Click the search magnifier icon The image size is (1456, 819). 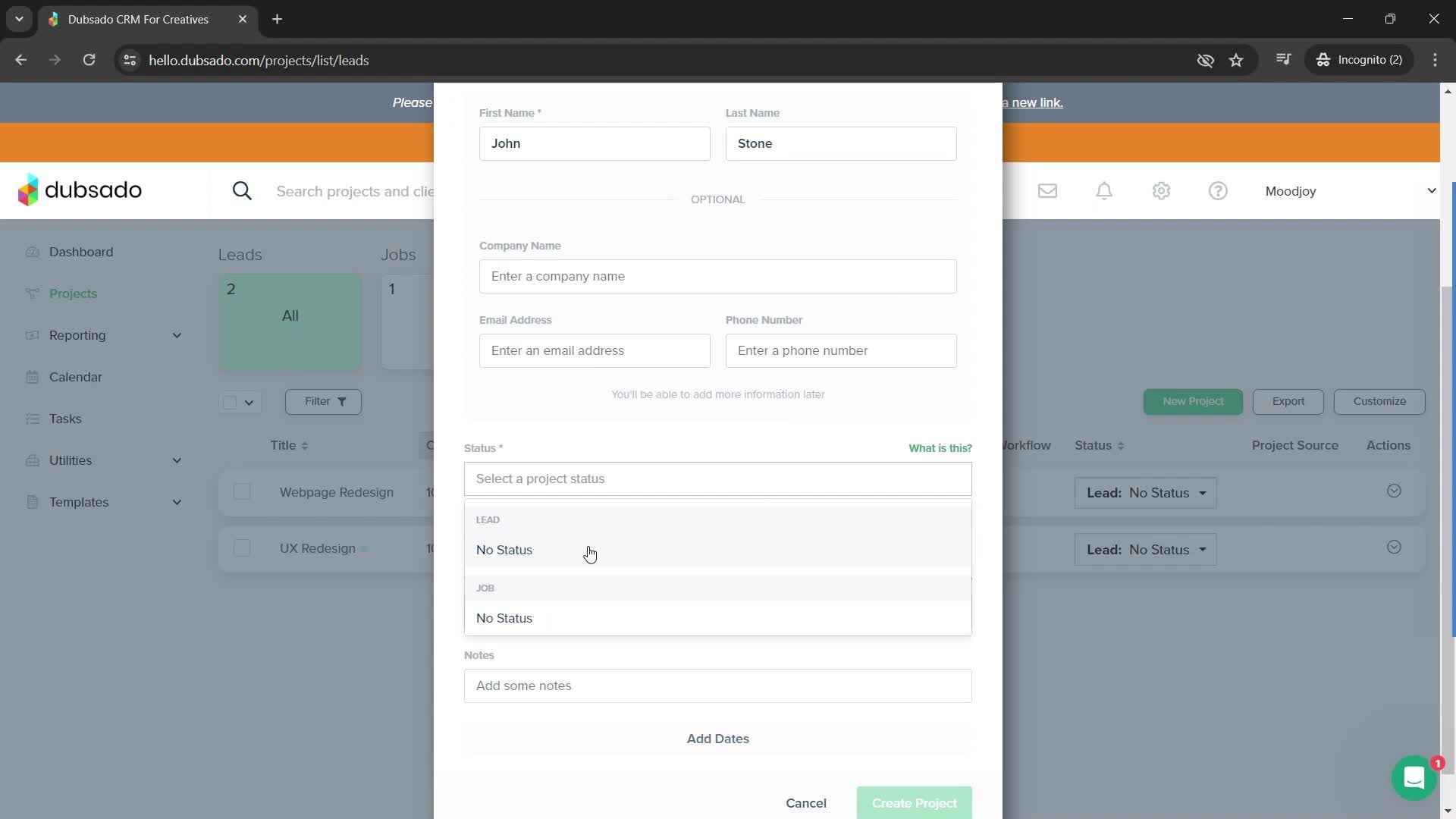pyautogui.click(x=242, y=191)
